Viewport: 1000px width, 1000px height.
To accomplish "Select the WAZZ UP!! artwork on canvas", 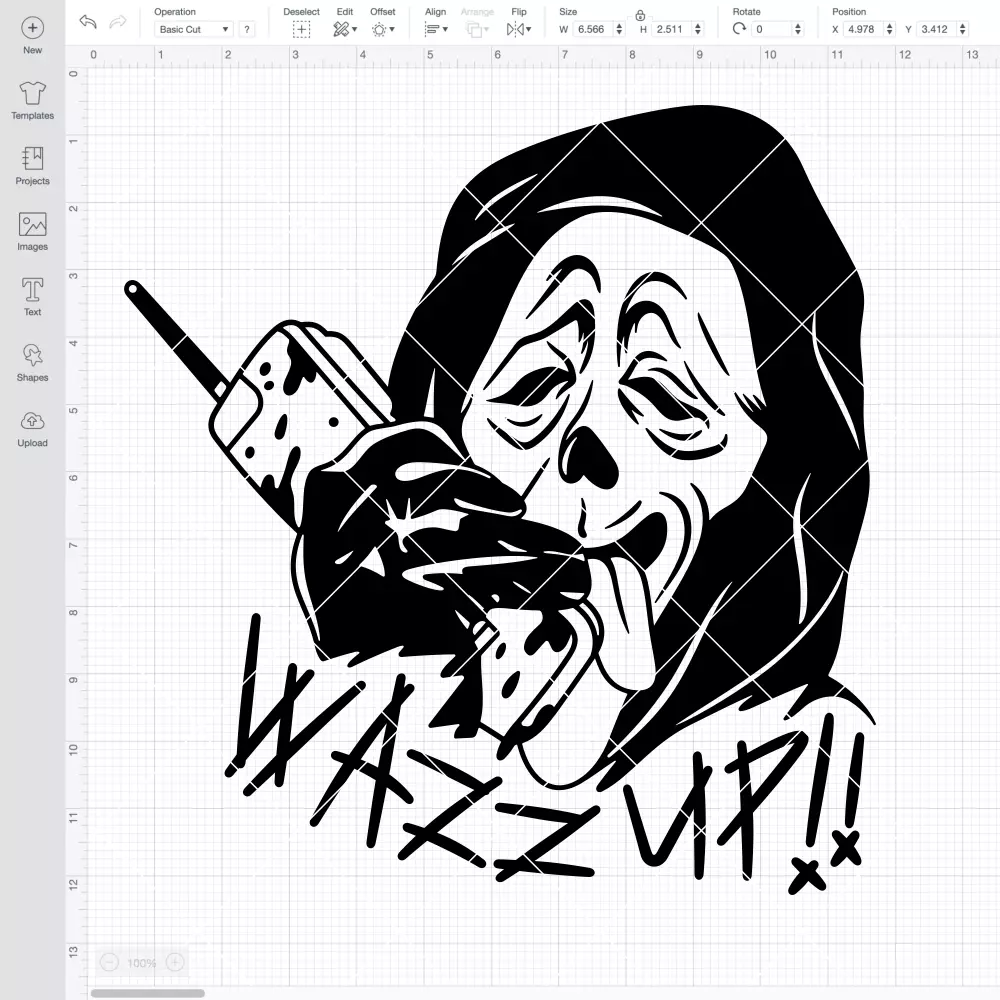I will (x=500, y=499).
